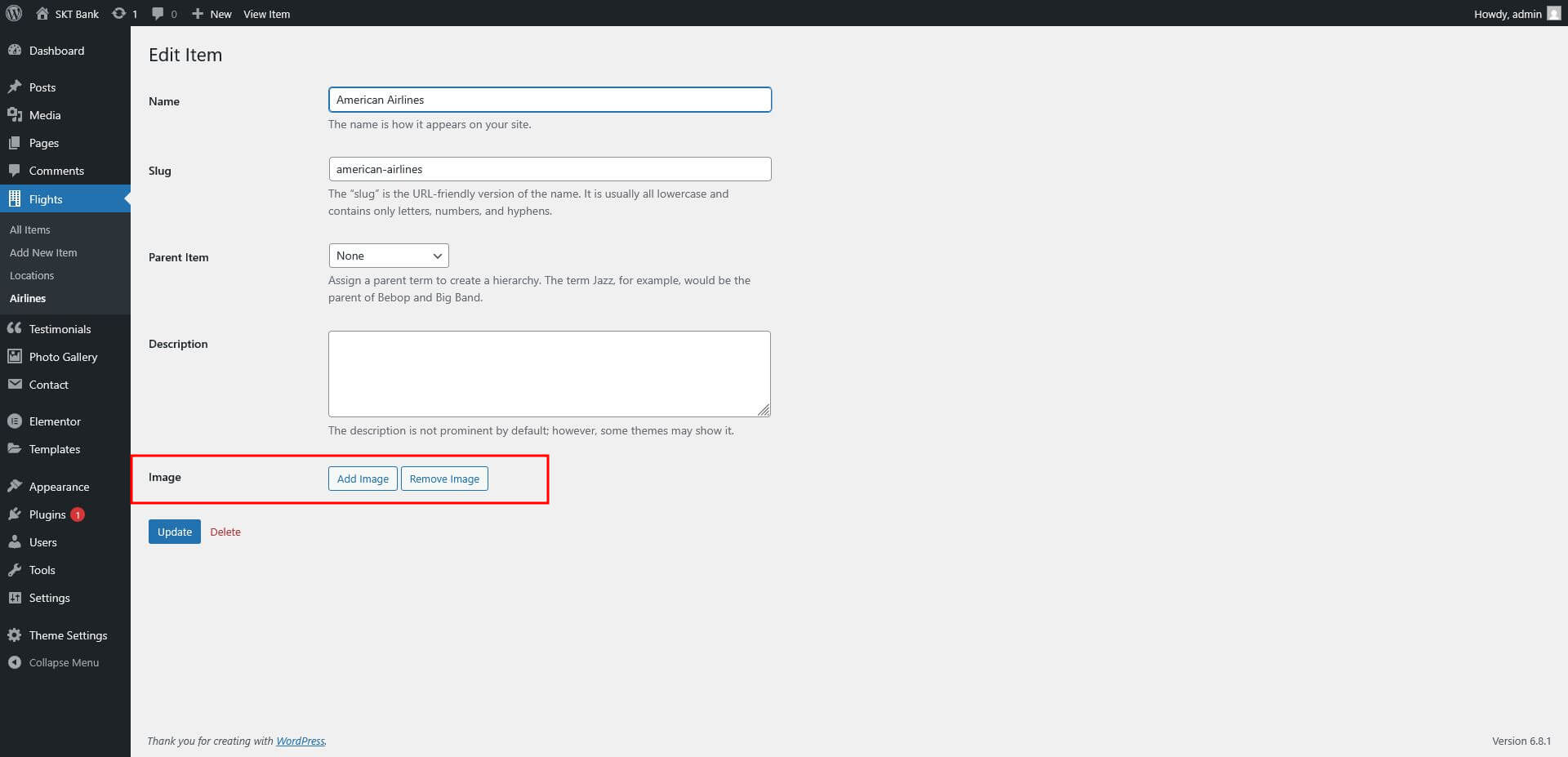Screen dimensions: 1568x757
Task: Click the Posts pin icon
Action: (x=15, y=87)
